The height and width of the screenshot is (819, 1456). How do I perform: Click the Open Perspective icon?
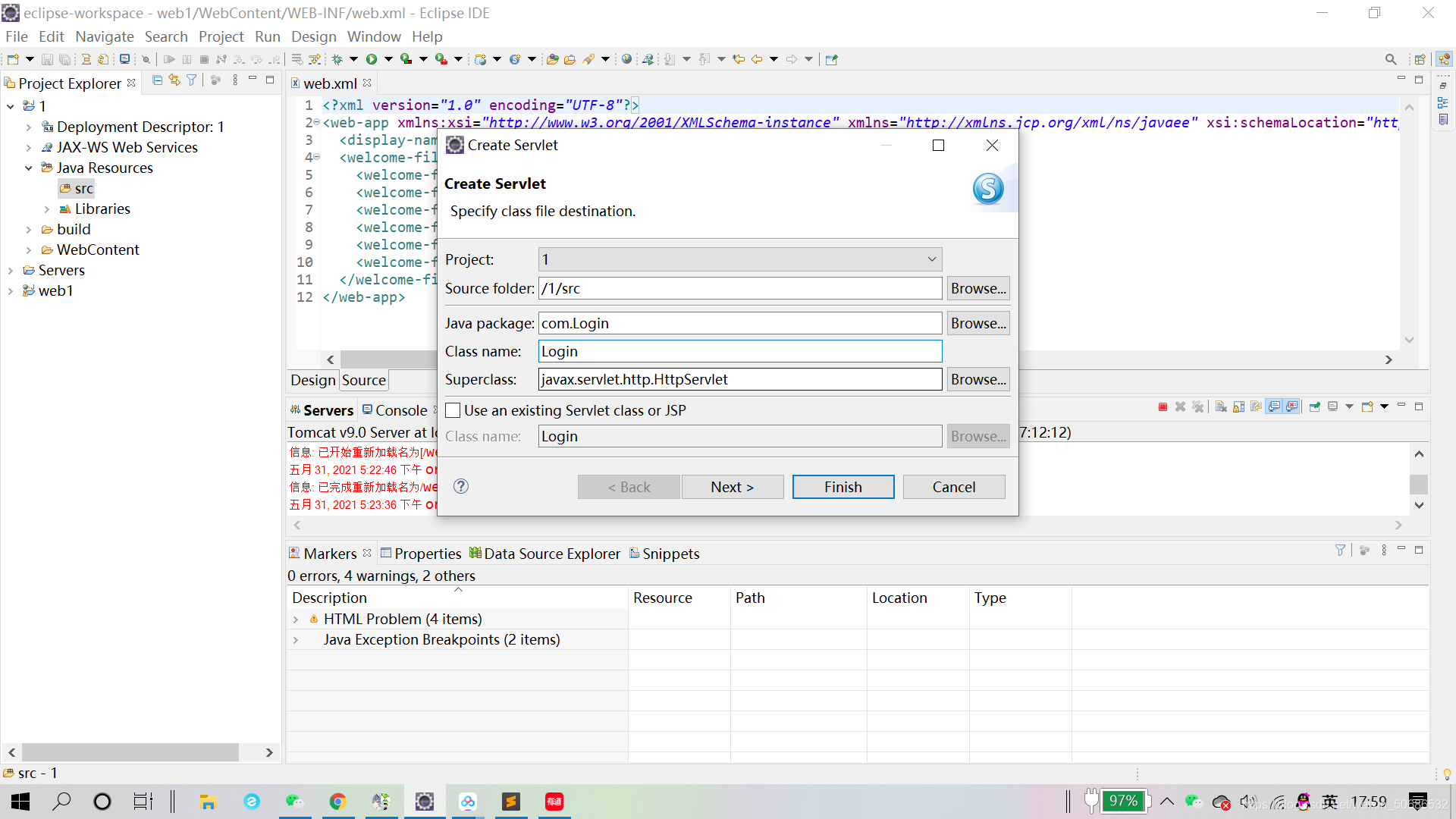[1420, 59]
